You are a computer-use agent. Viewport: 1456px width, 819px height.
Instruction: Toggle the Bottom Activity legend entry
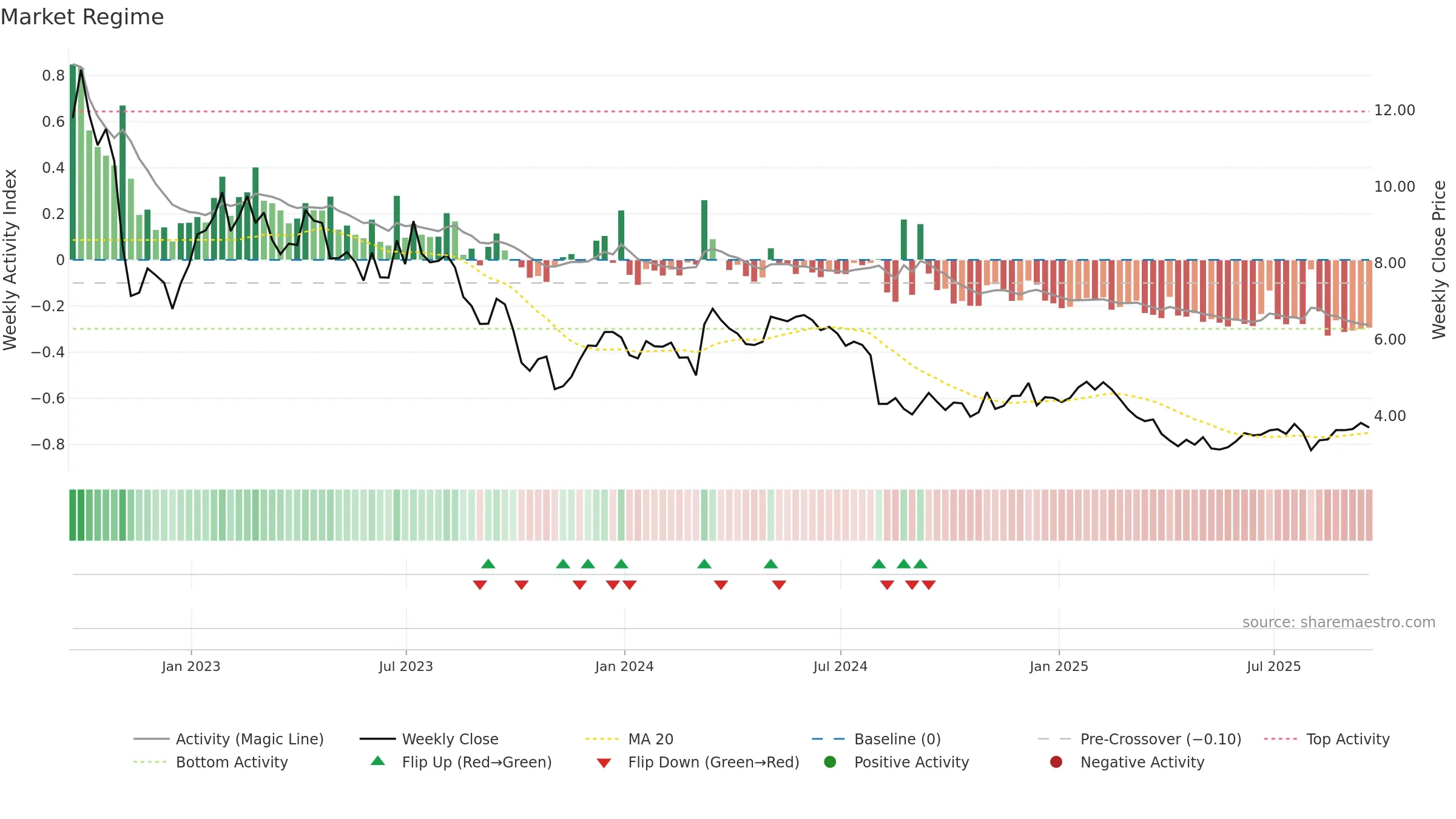tap(211, 762)
